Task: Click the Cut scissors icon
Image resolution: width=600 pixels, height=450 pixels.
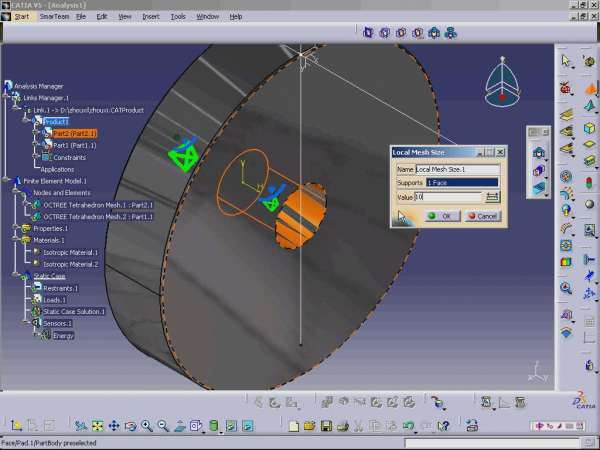Action: (359, 426)
